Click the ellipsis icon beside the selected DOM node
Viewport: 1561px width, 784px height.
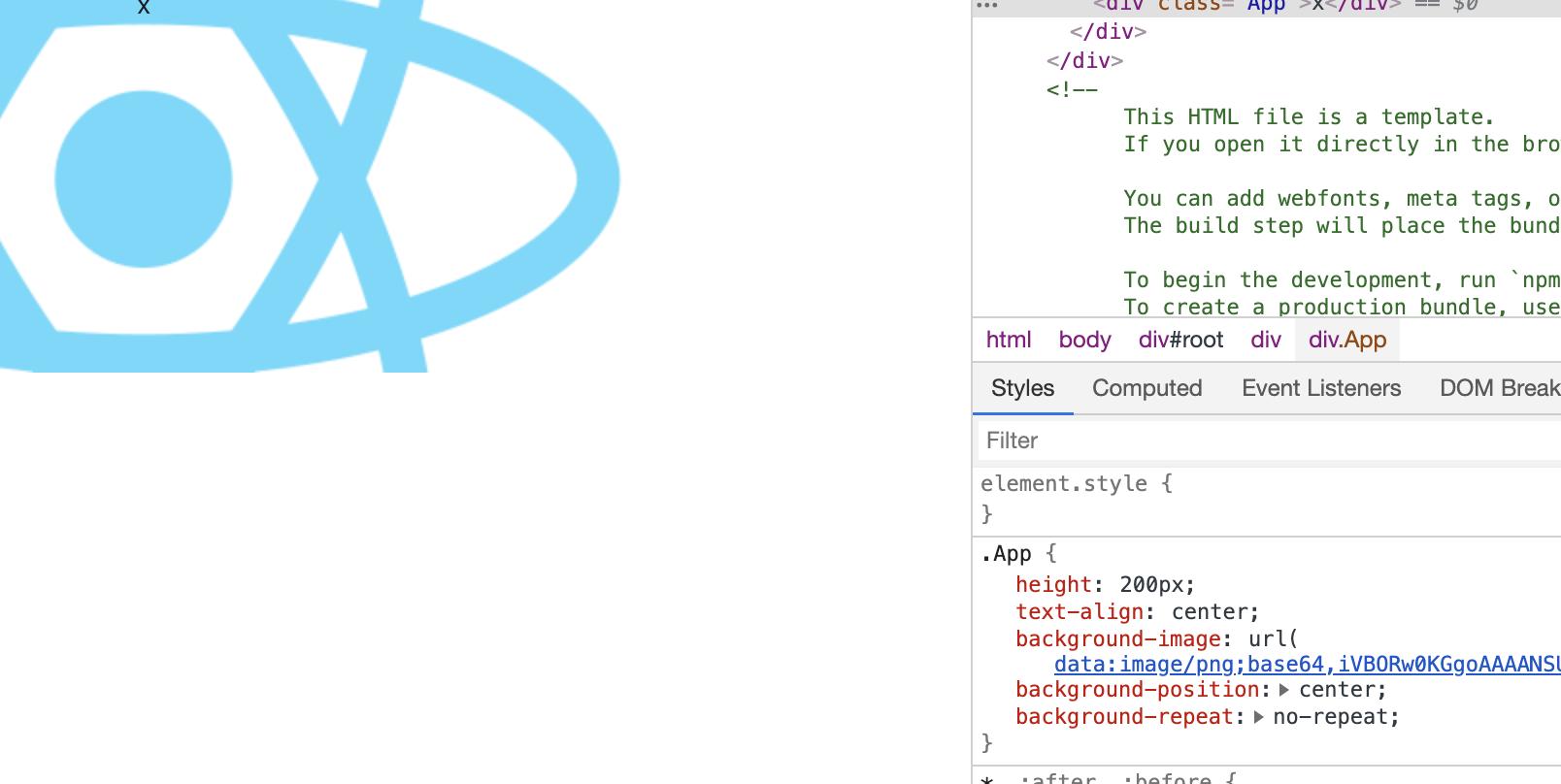click(986, 6)
